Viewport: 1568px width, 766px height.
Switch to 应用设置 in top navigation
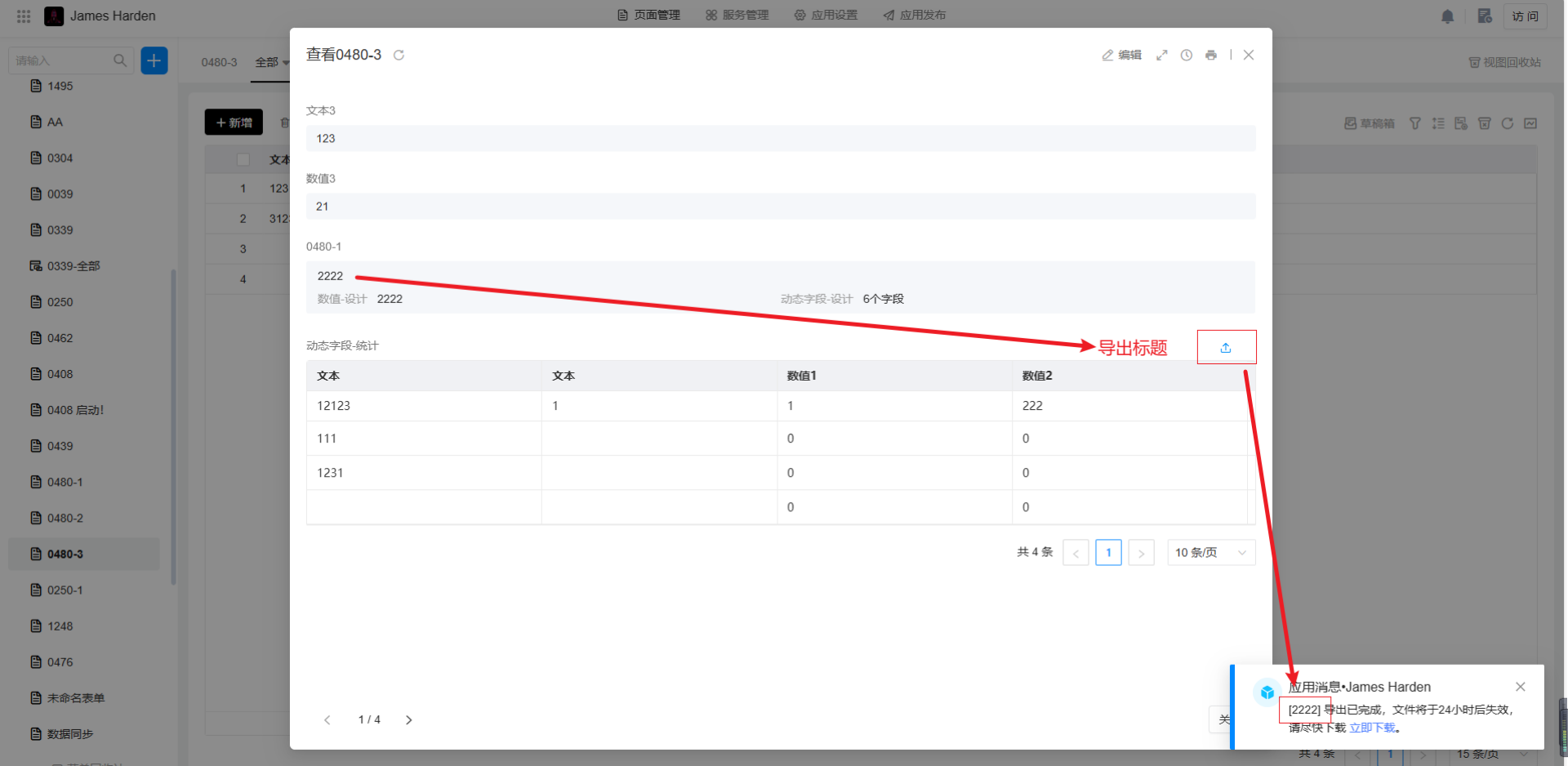pyautogui.click(x=826, y=16)
